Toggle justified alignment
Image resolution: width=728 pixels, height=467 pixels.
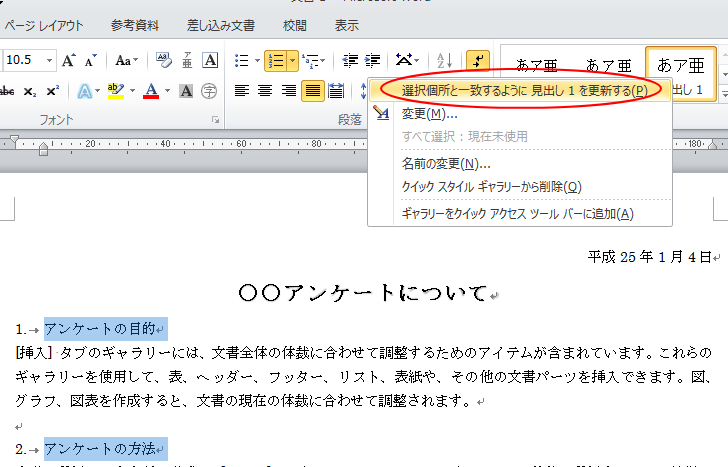point(312,91)
